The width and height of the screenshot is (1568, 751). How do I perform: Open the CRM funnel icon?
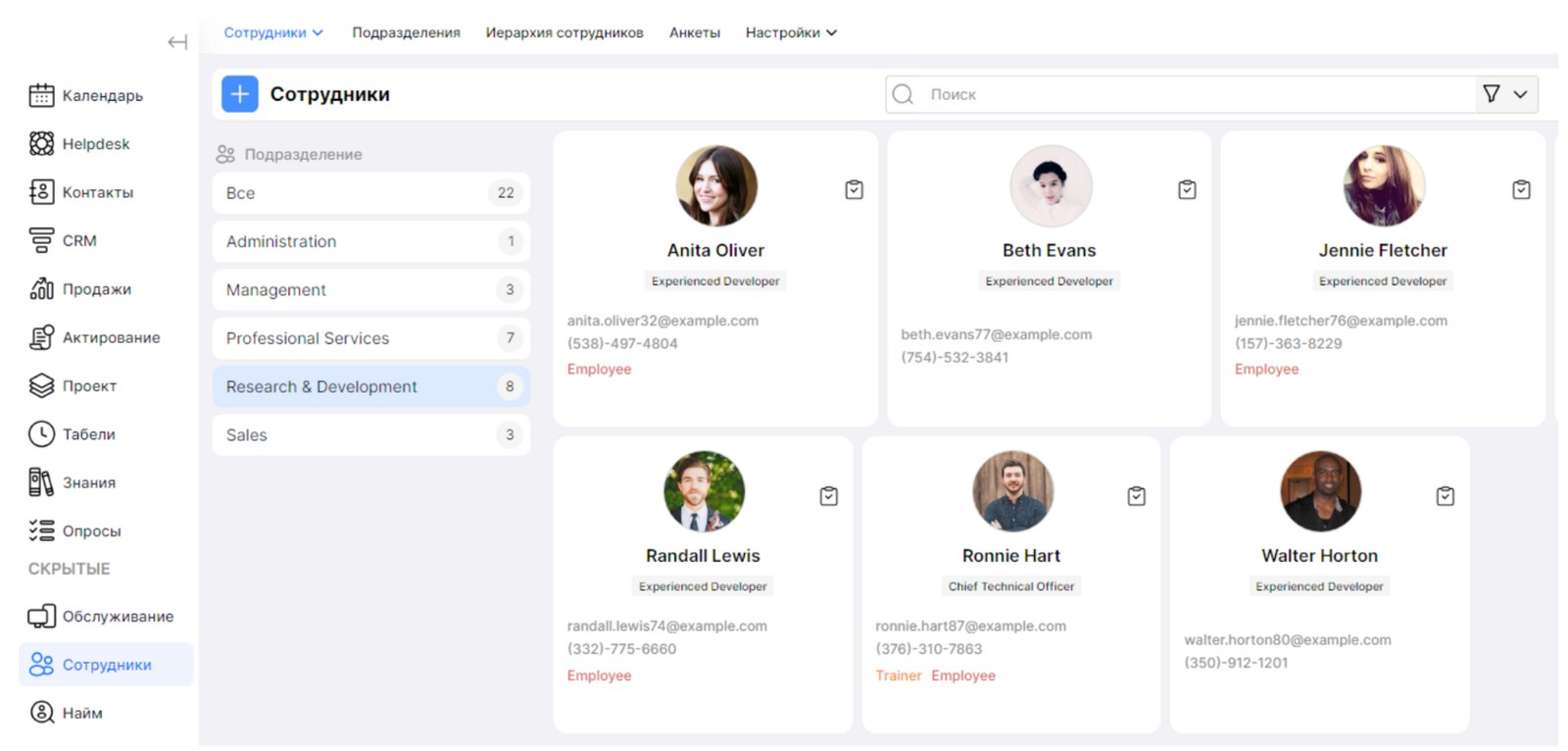41,240
